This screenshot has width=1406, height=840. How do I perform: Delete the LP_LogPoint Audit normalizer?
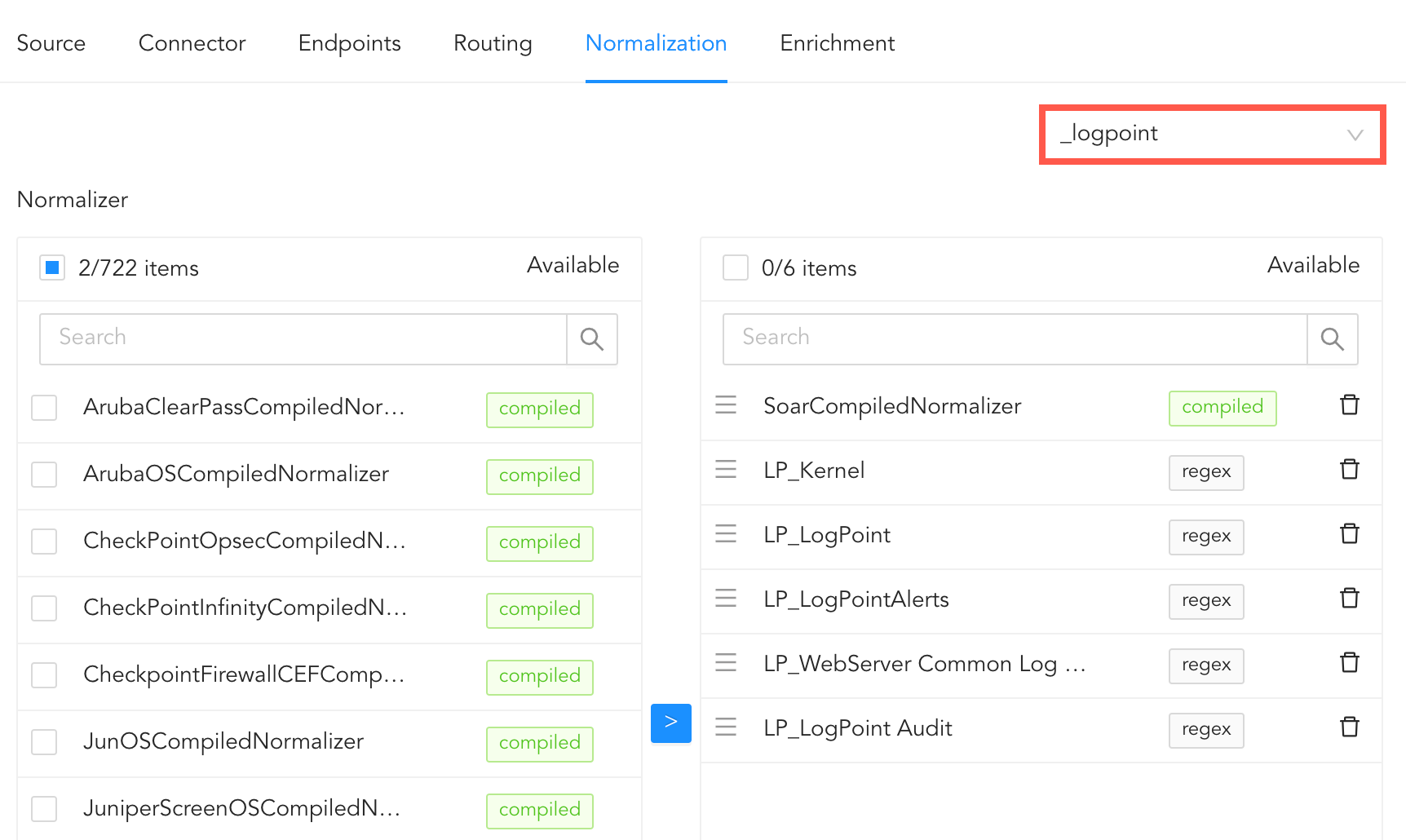pos(1350,727)
